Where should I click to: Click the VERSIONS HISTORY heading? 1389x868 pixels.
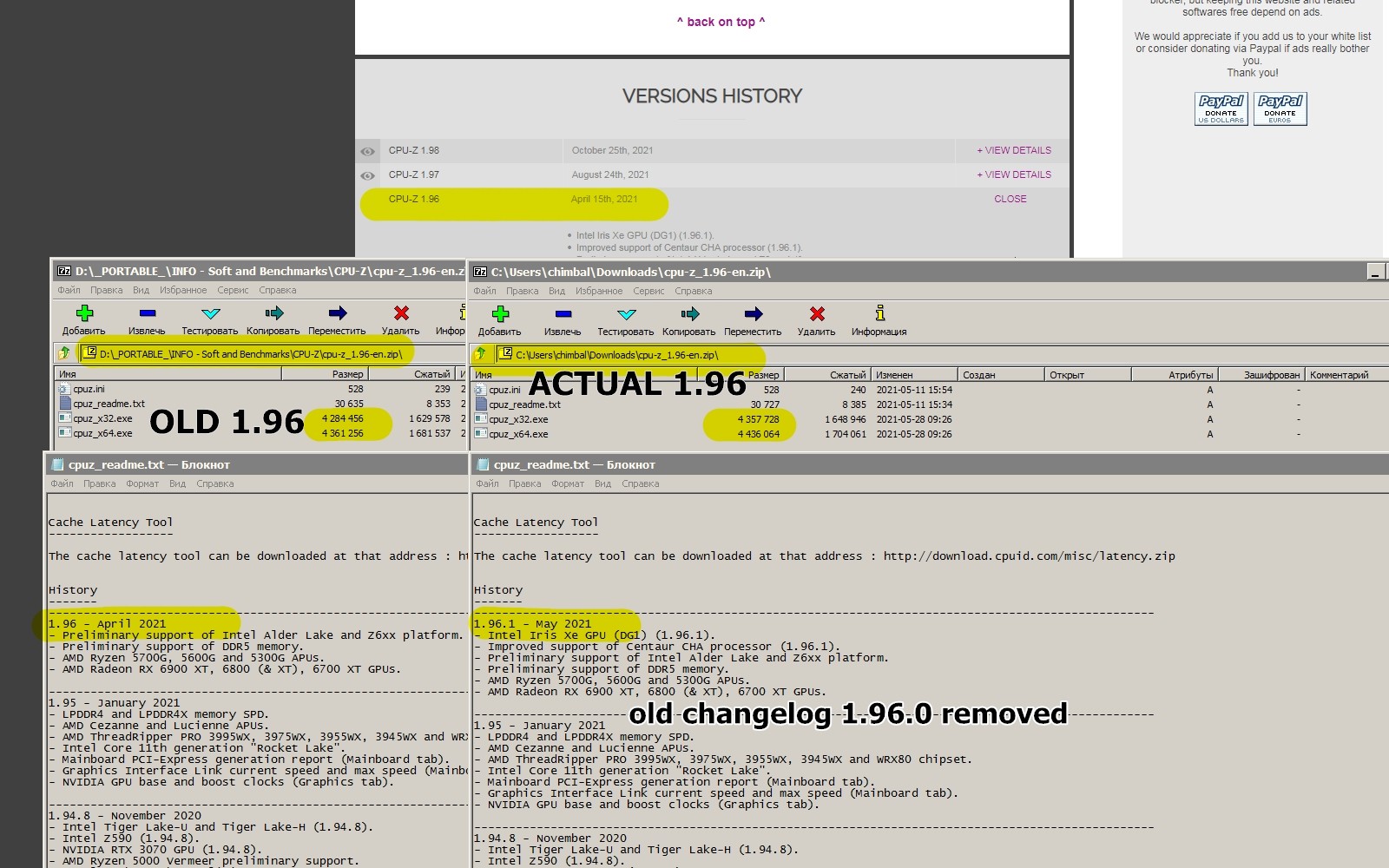tap(712, 96)
